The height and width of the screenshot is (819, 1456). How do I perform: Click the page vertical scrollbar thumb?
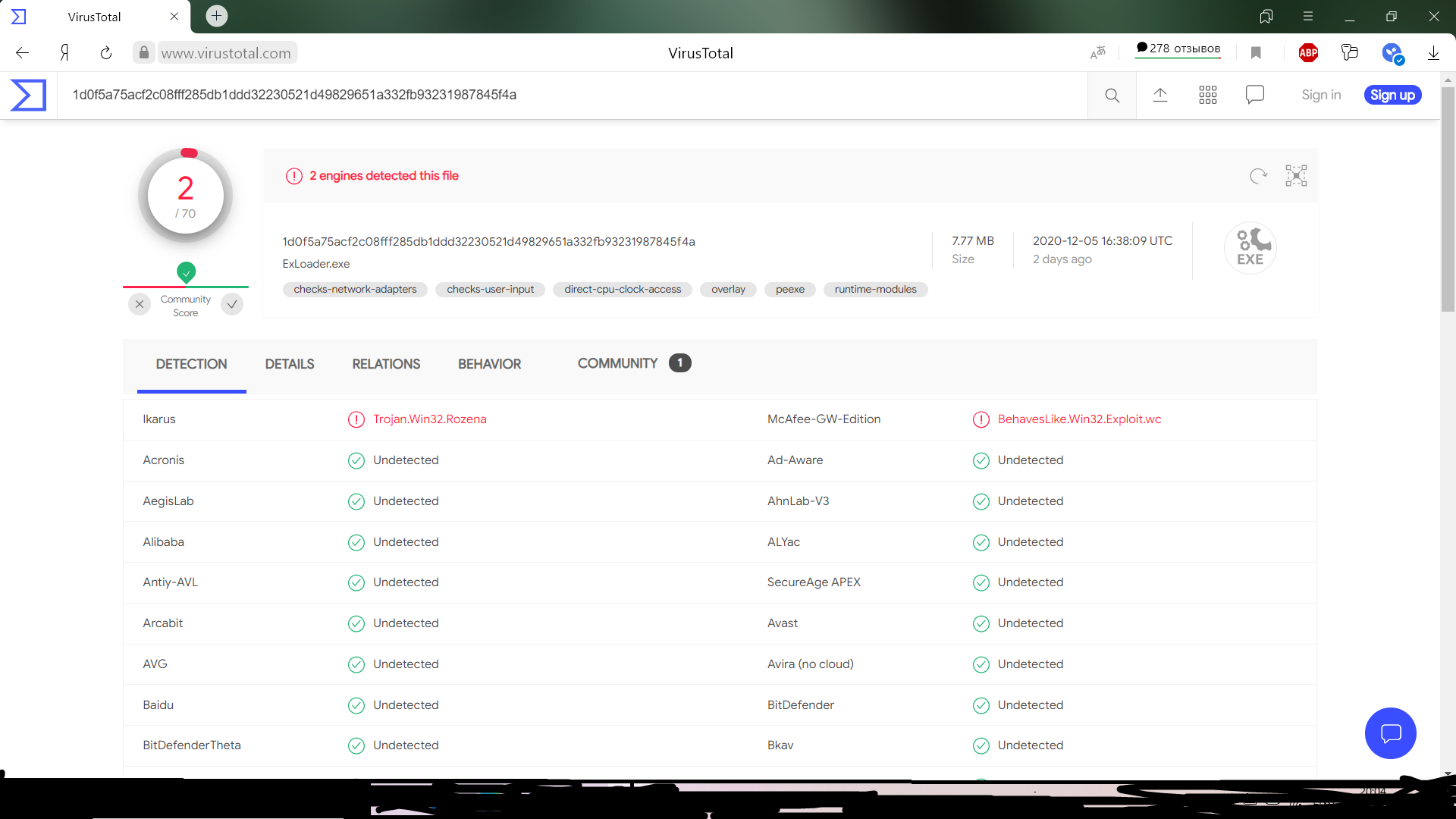[1448, 199]
